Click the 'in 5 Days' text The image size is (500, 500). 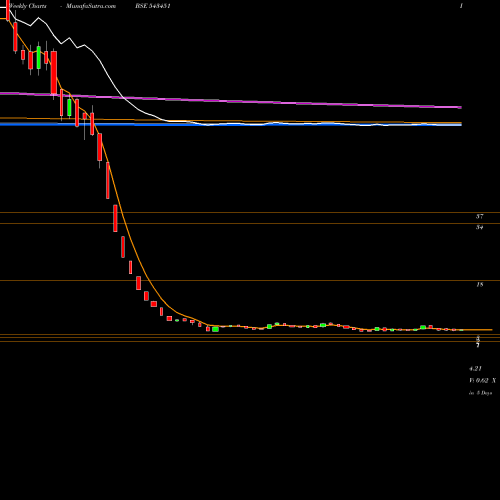click(x=480, y=393)
